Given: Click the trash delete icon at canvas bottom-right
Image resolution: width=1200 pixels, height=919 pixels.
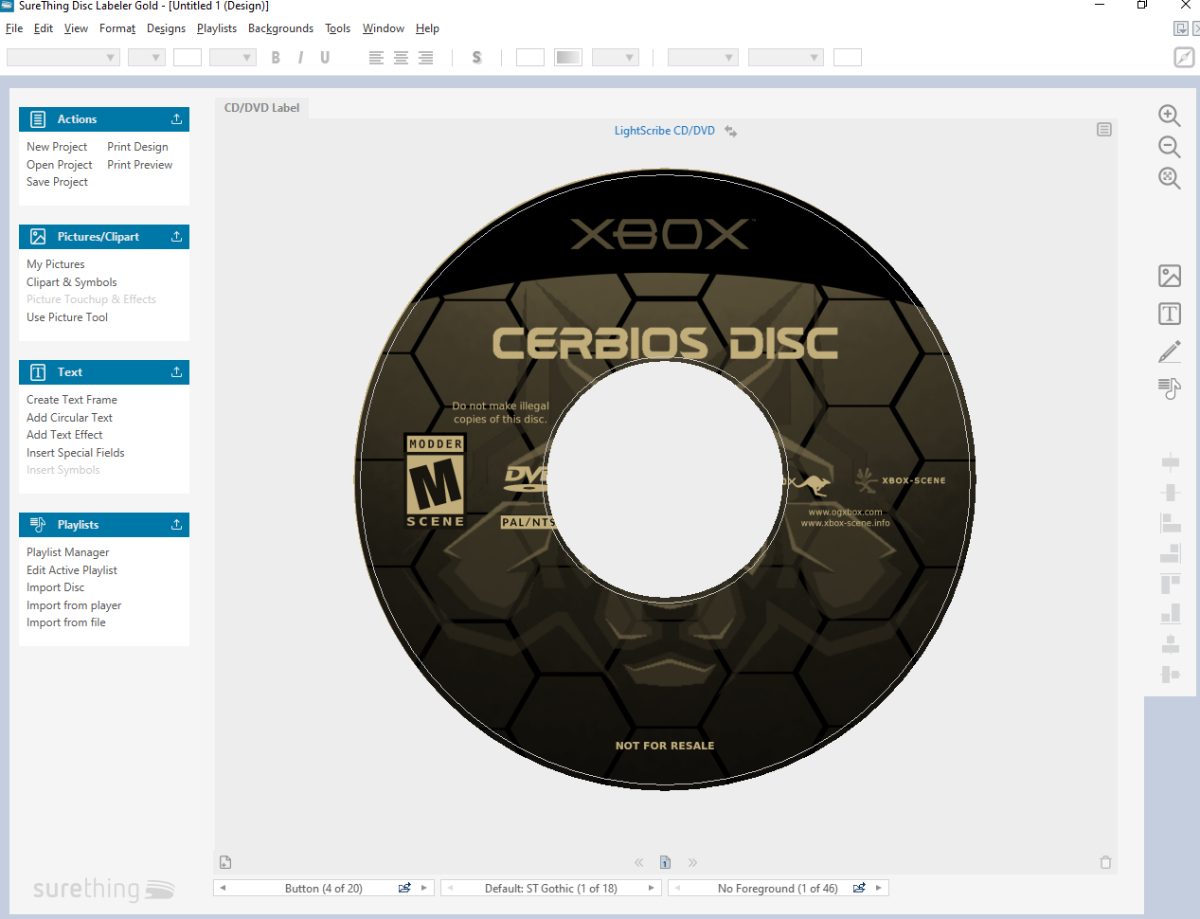Looking at the screenshot, I should 1105,862.
